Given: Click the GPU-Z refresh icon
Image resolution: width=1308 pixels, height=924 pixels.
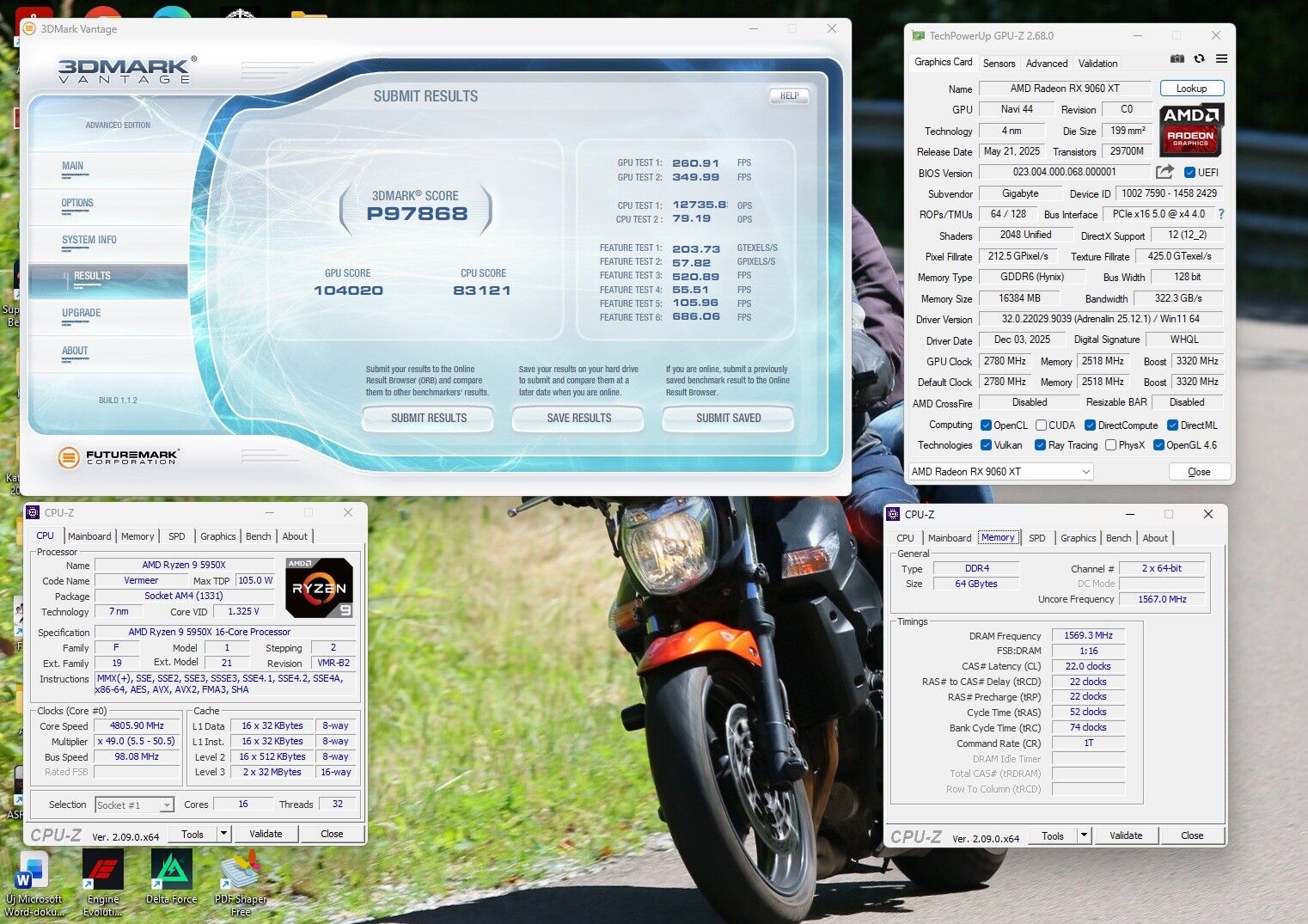Looking at the screenshot, I should point(1199,58).
